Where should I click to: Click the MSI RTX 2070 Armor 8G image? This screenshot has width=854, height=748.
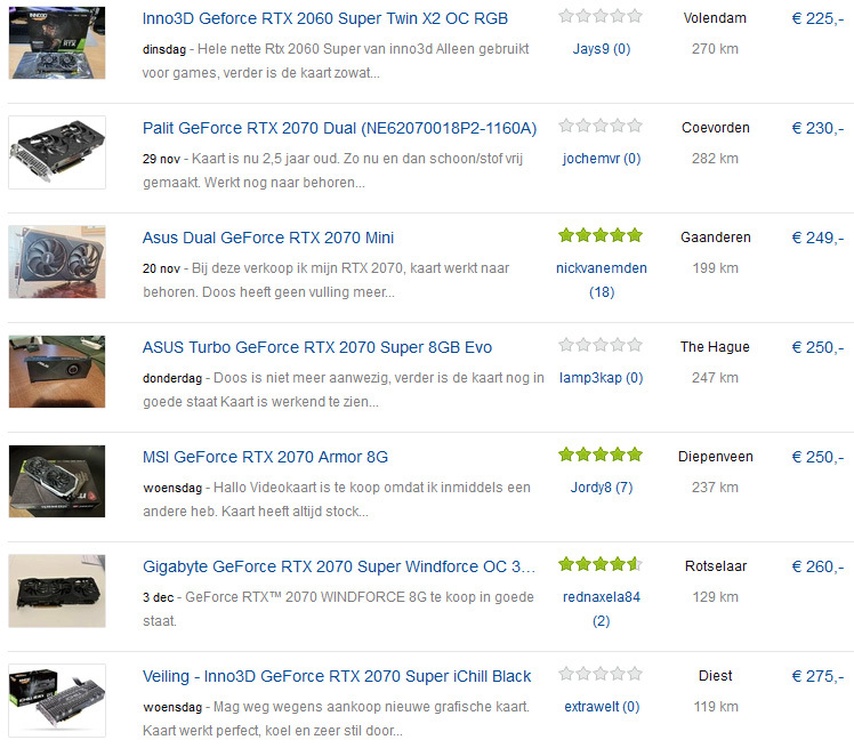click(x=57, y=481)
